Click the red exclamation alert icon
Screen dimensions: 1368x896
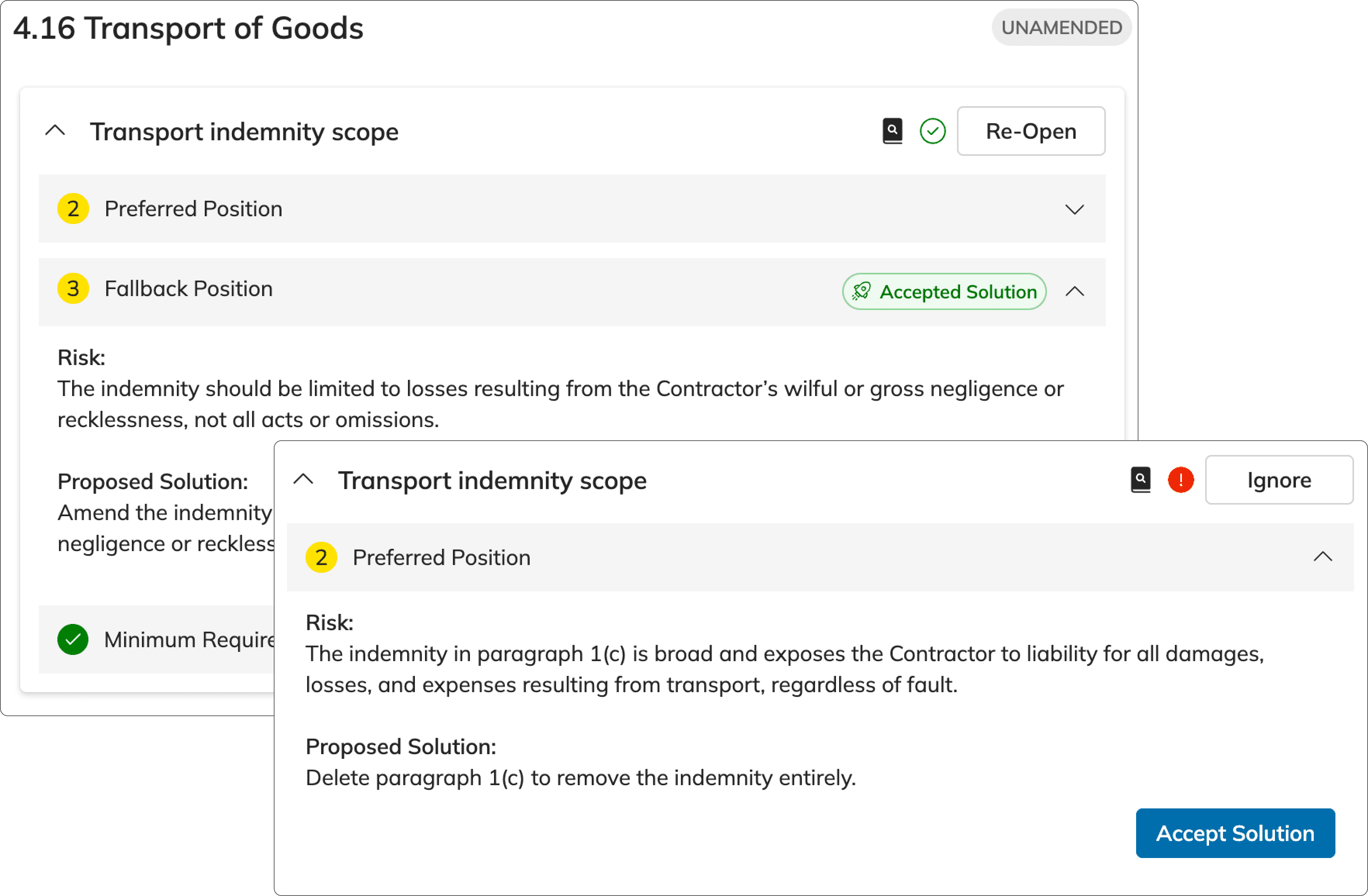coord(1181,480)
